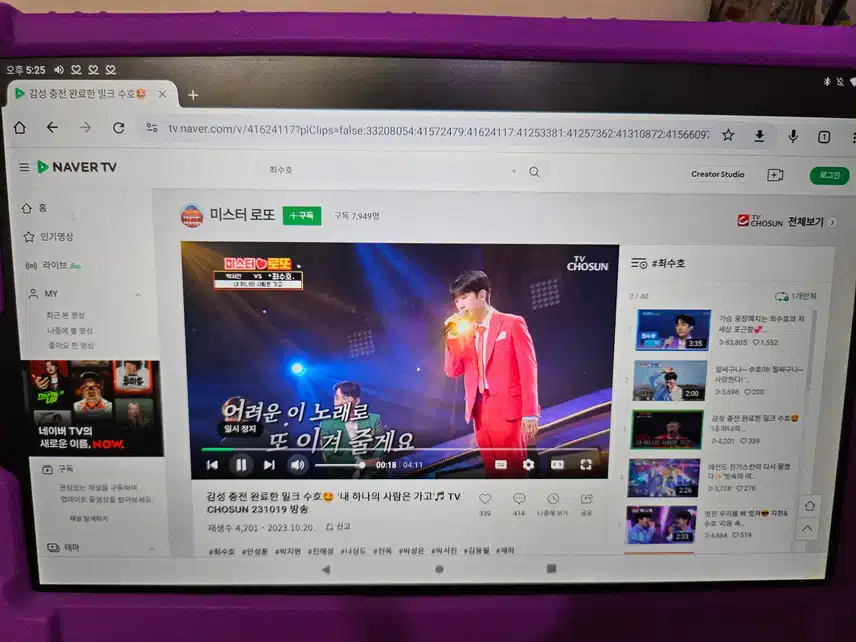Enter fullscreen mode in player
The height and width of the screenshot is (642, 856).
[586, 465]
